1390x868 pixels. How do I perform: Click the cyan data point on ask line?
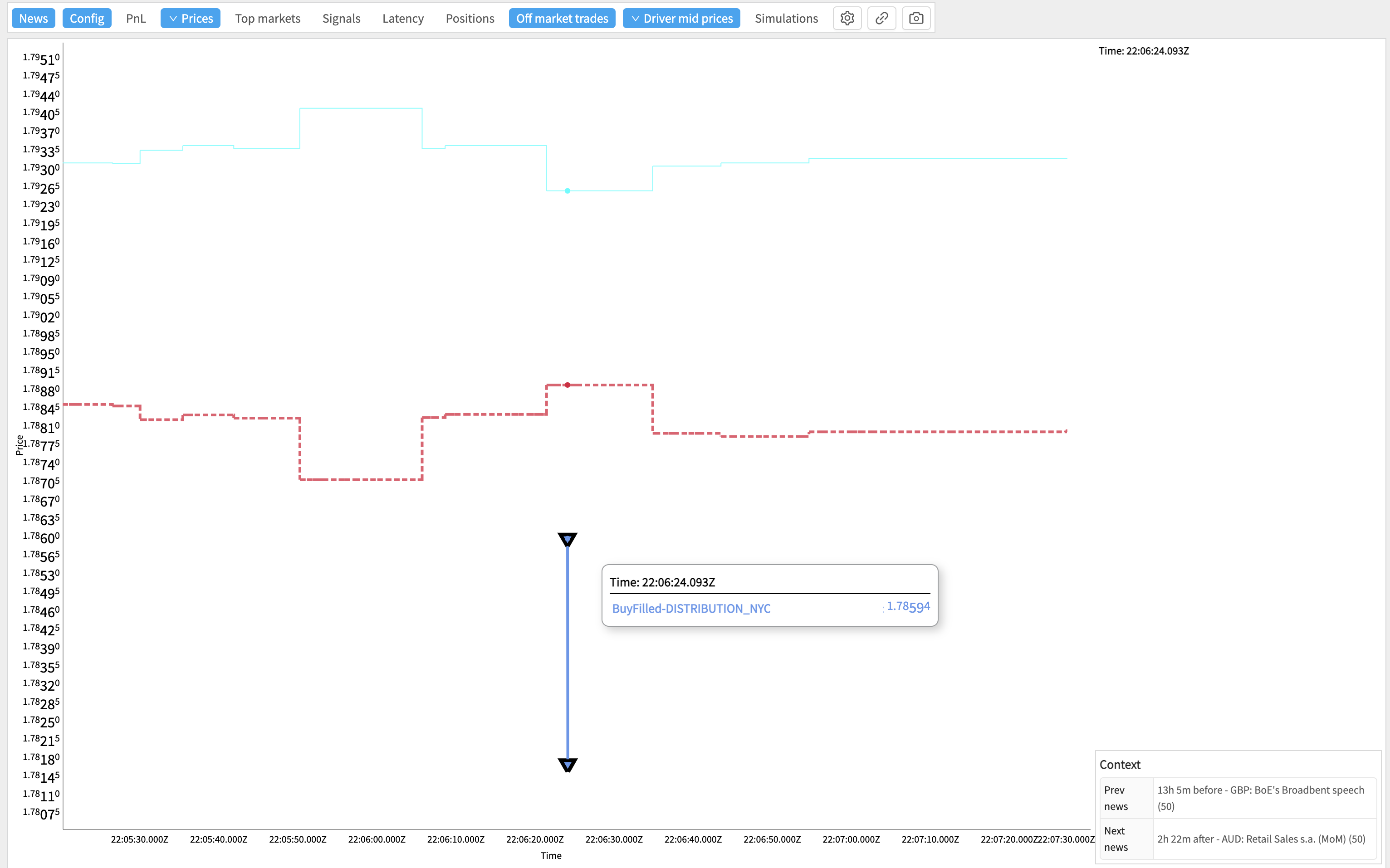tap(567, 190)
